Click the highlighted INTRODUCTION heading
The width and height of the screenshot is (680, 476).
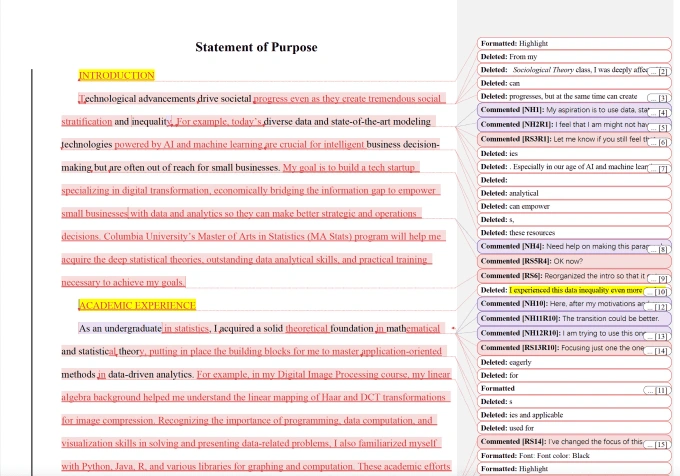point(117,75)
